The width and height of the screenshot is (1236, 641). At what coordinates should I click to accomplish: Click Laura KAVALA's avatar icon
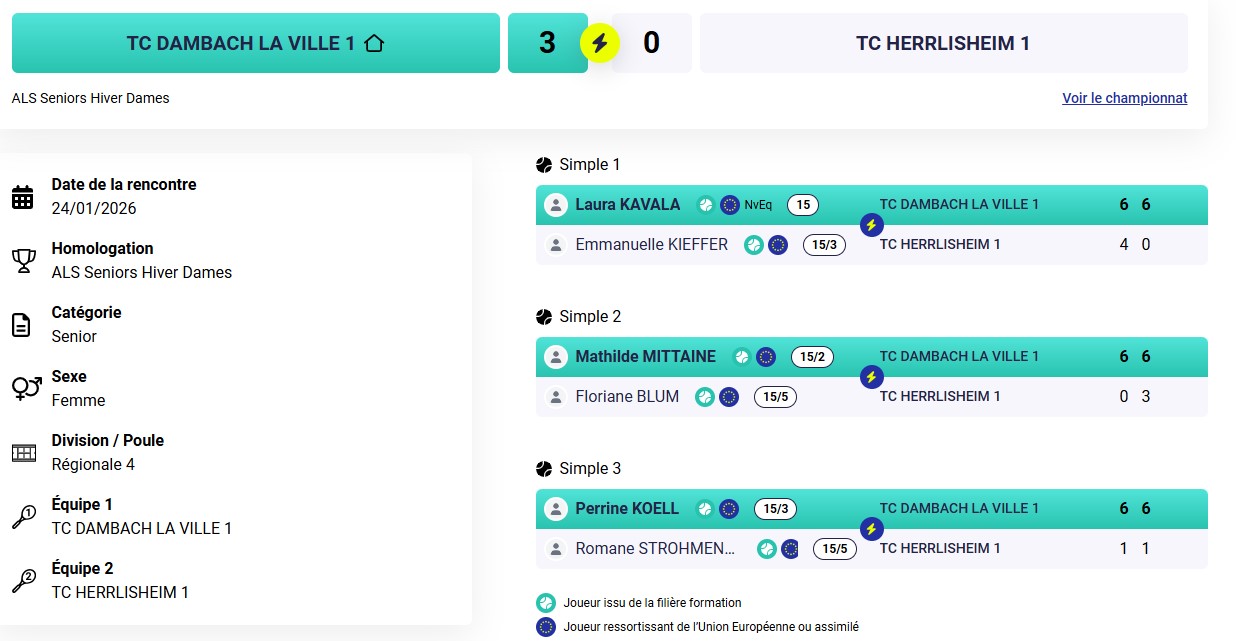[x=555, y=205]
